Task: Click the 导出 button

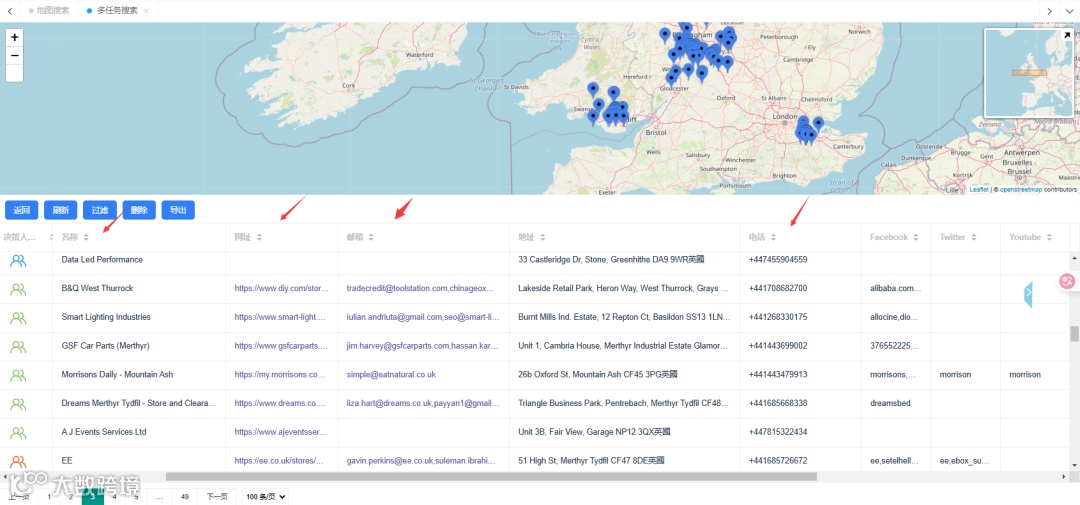Action: (x=178, y=210)
